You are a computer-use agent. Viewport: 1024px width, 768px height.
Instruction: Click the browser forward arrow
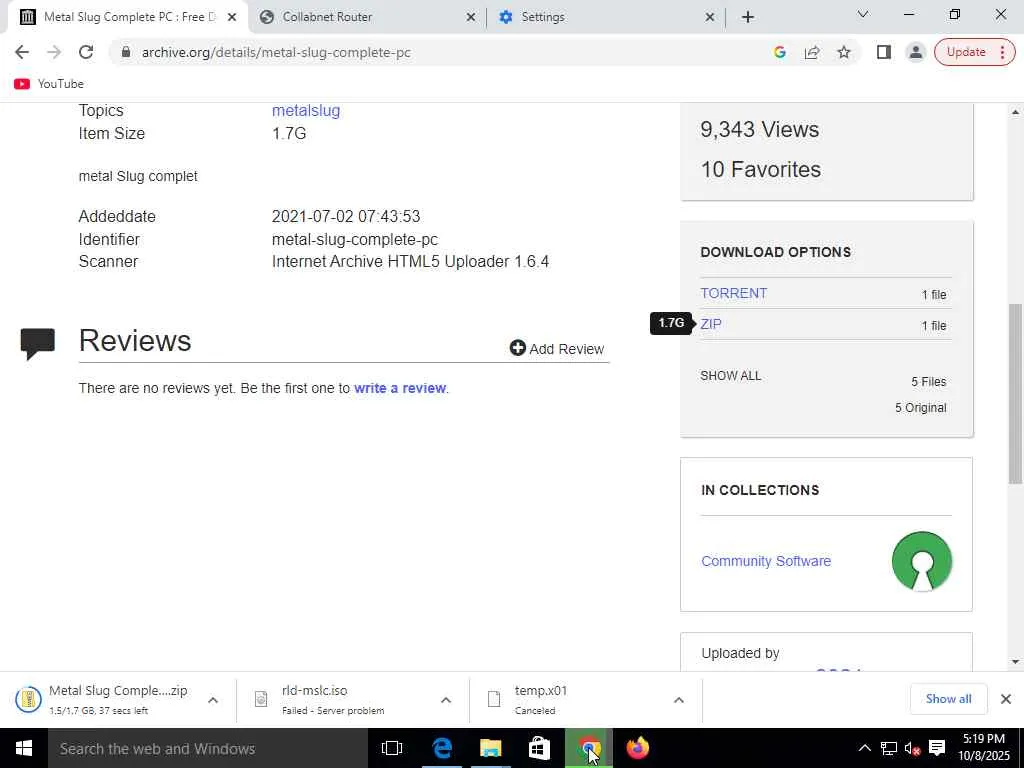point(54,52)
